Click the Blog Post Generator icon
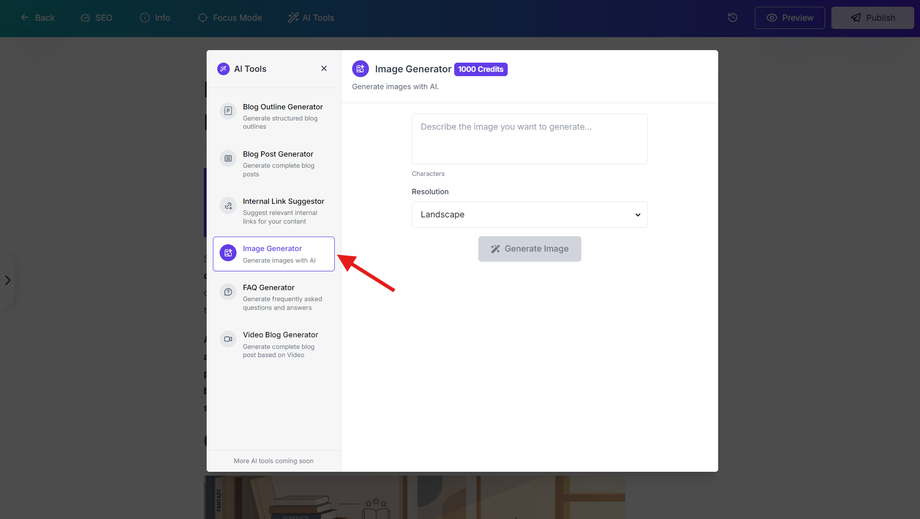This screenshot has height=519, width=920. (228, 158)
